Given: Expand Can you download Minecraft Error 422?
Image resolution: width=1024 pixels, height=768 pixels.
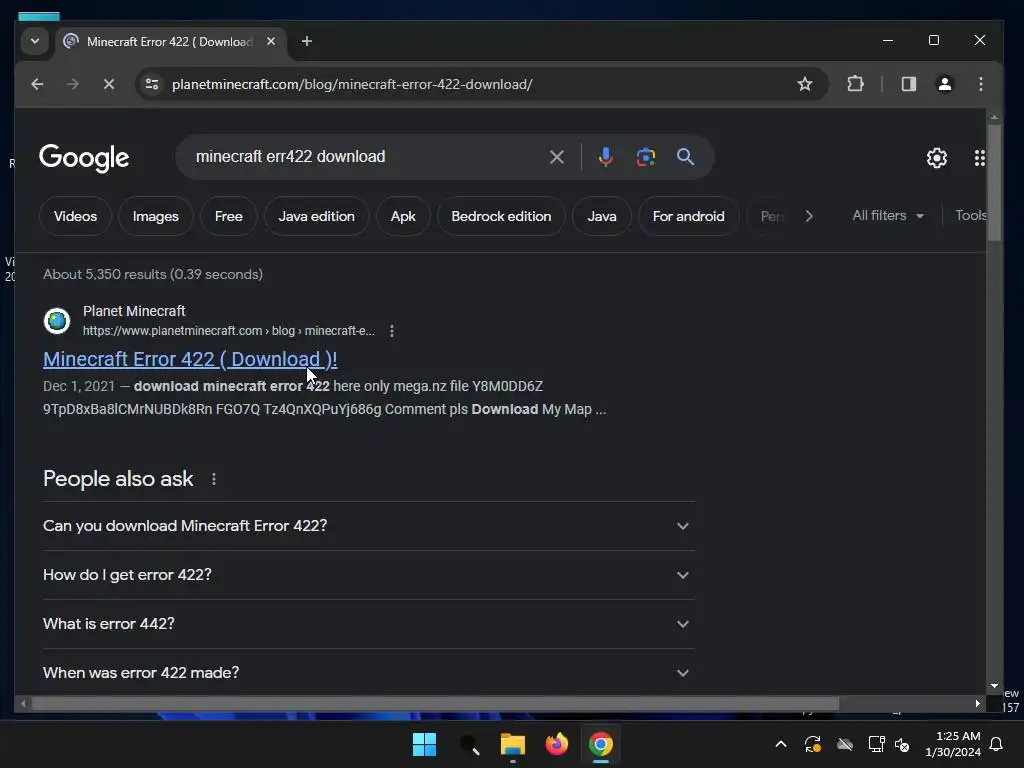Looking at the screenshot, I should click(x=369, y=526).
